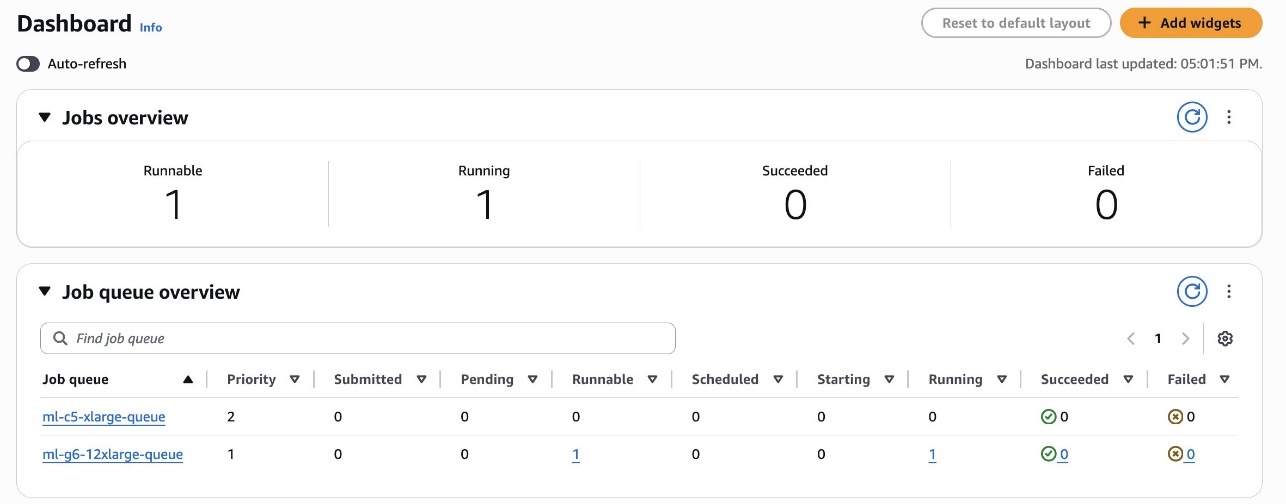Image resolution: width=1286 pixels, height=504 pixels.
Task: Go to previous page arrow
Action: pyautogui.click(x=1131, y=339)
